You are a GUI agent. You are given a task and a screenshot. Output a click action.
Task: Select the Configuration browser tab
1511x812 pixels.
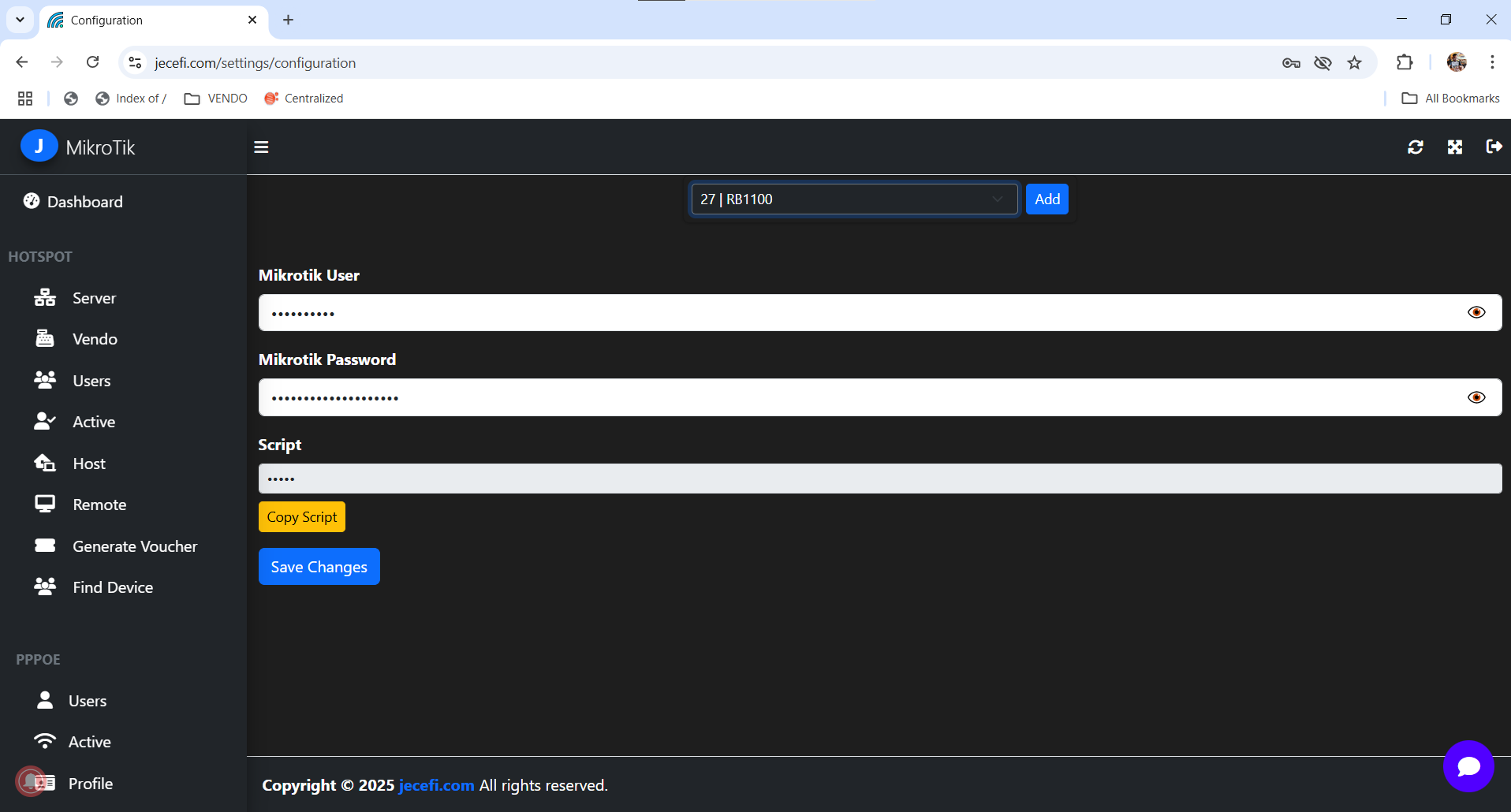pos(154,20)
